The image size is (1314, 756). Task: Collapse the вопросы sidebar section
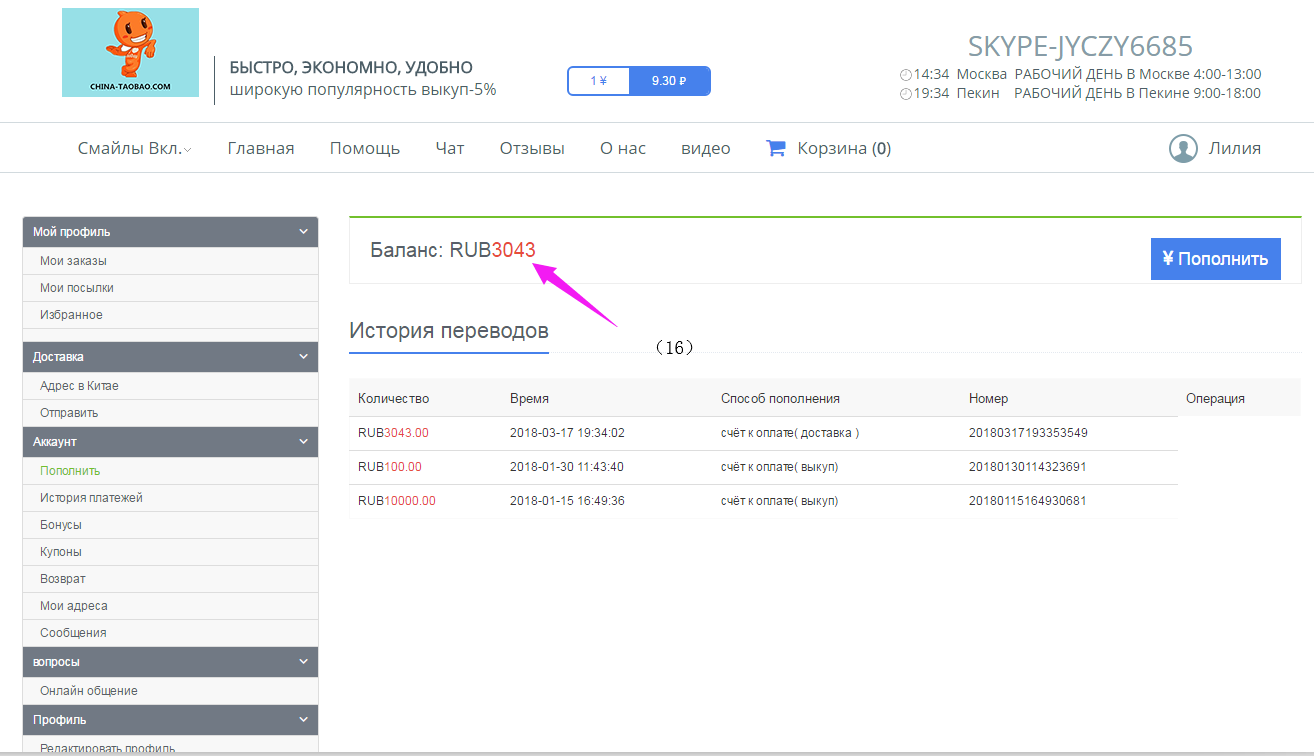pyautogui.click(x=304, y=662)
